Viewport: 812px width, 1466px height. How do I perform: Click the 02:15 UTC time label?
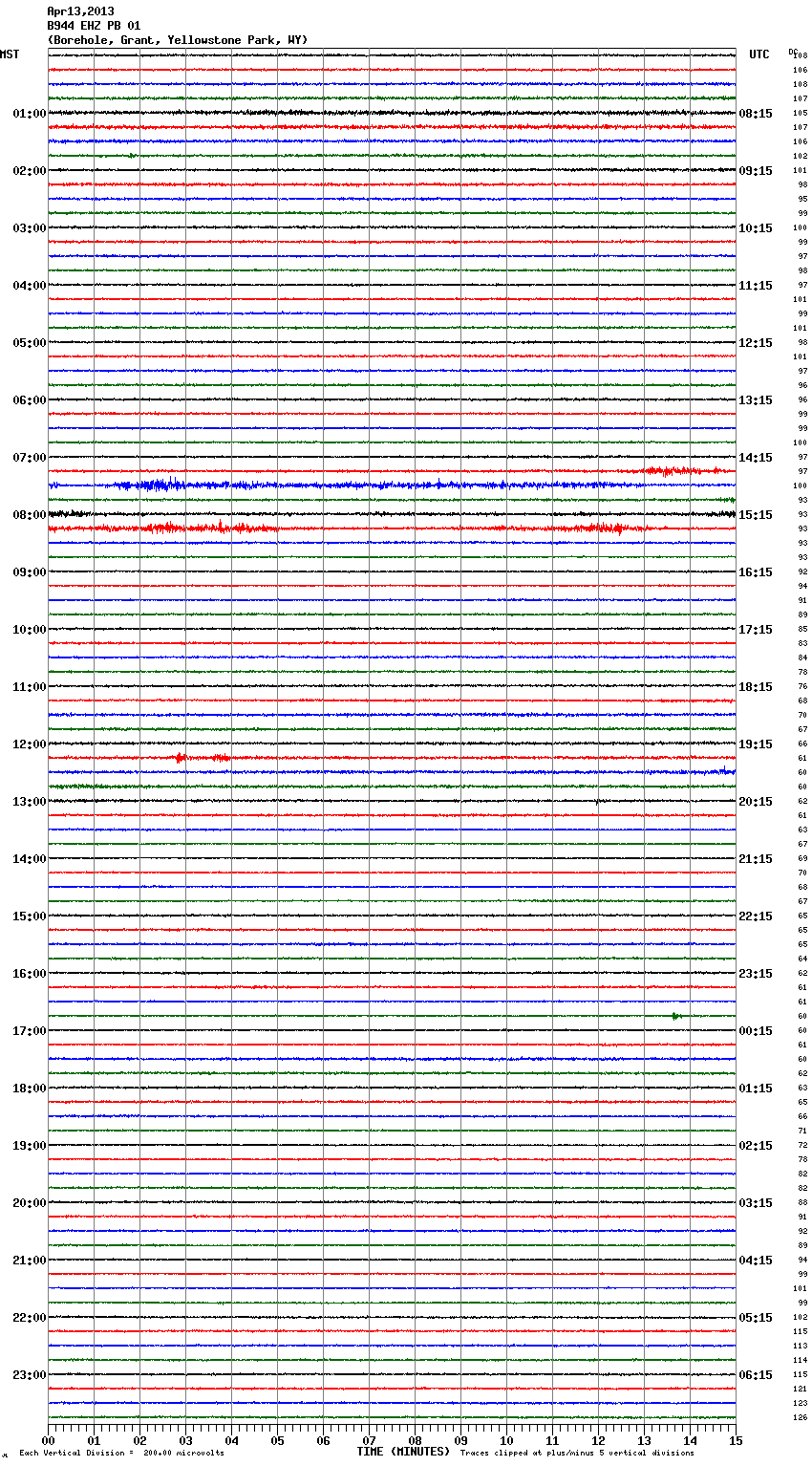756,1146
